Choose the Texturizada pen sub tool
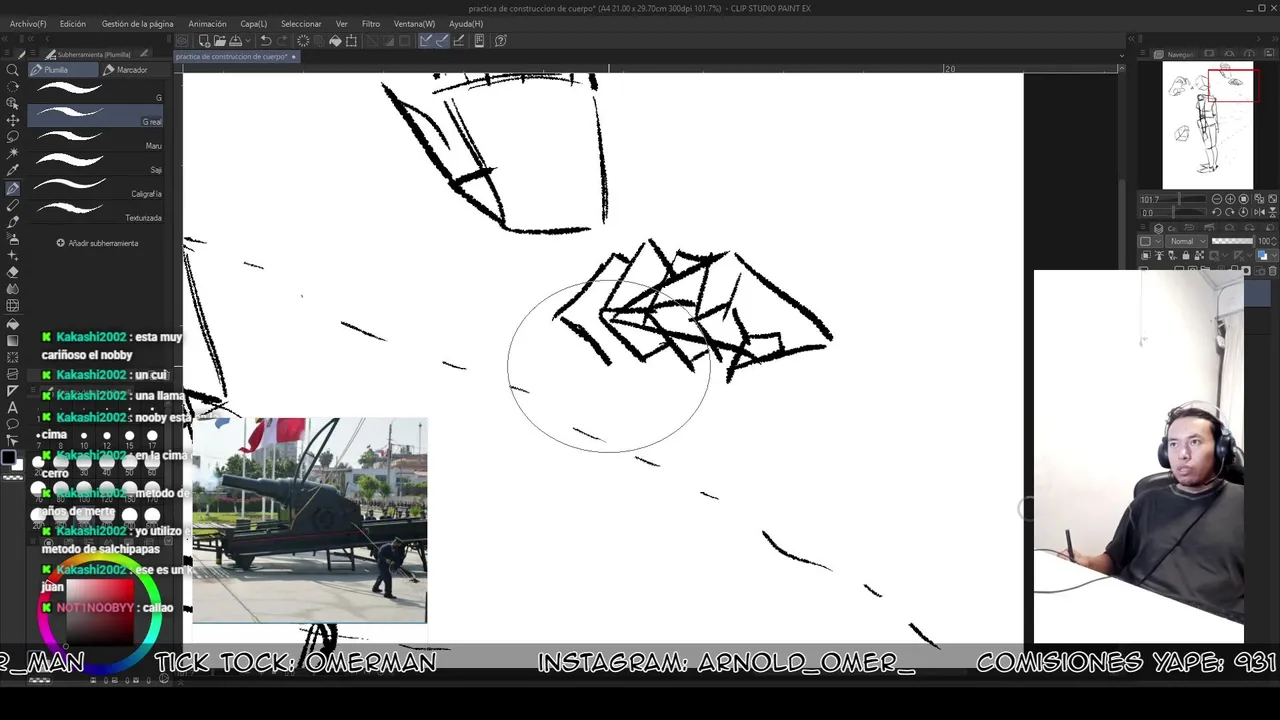The width and height of the screenshot is (1280, 720). 96,211
